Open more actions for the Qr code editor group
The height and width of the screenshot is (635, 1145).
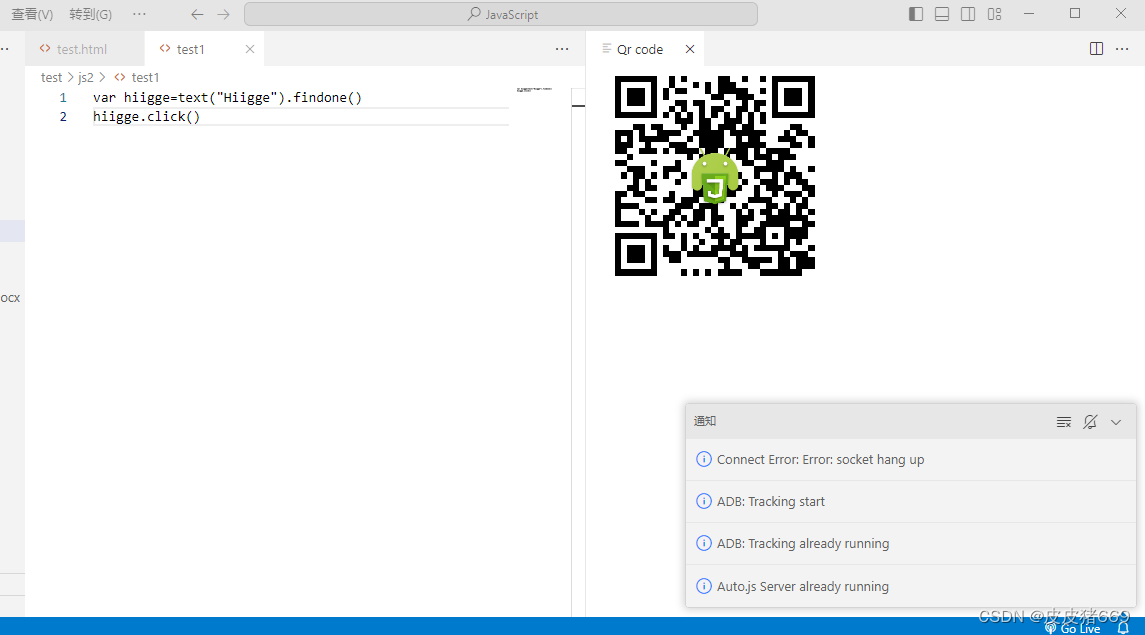(1122, 49)
